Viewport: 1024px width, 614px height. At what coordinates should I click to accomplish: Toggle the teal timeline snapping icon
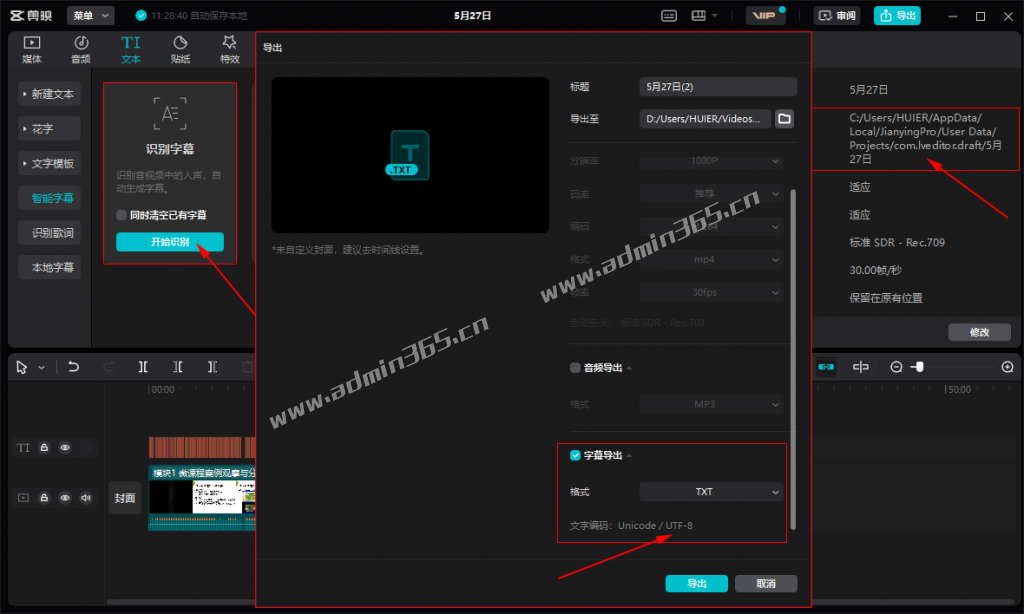(826, 367)
